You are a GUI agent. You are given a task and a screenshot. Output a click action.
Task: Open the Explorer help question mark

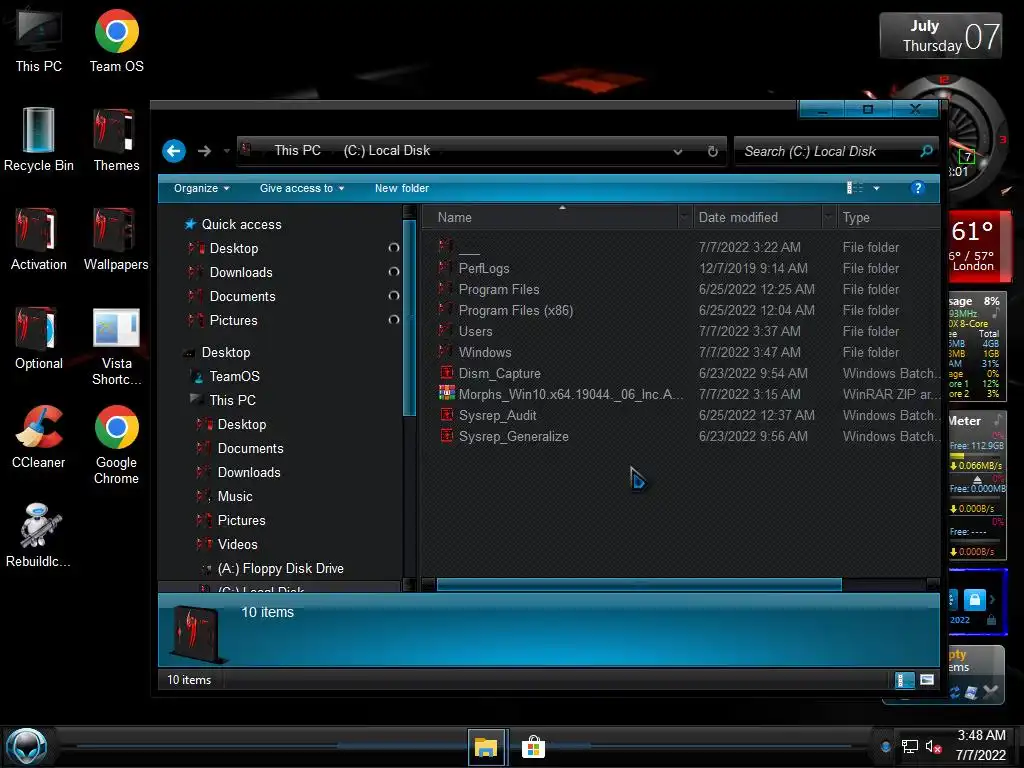pos(918,188)
